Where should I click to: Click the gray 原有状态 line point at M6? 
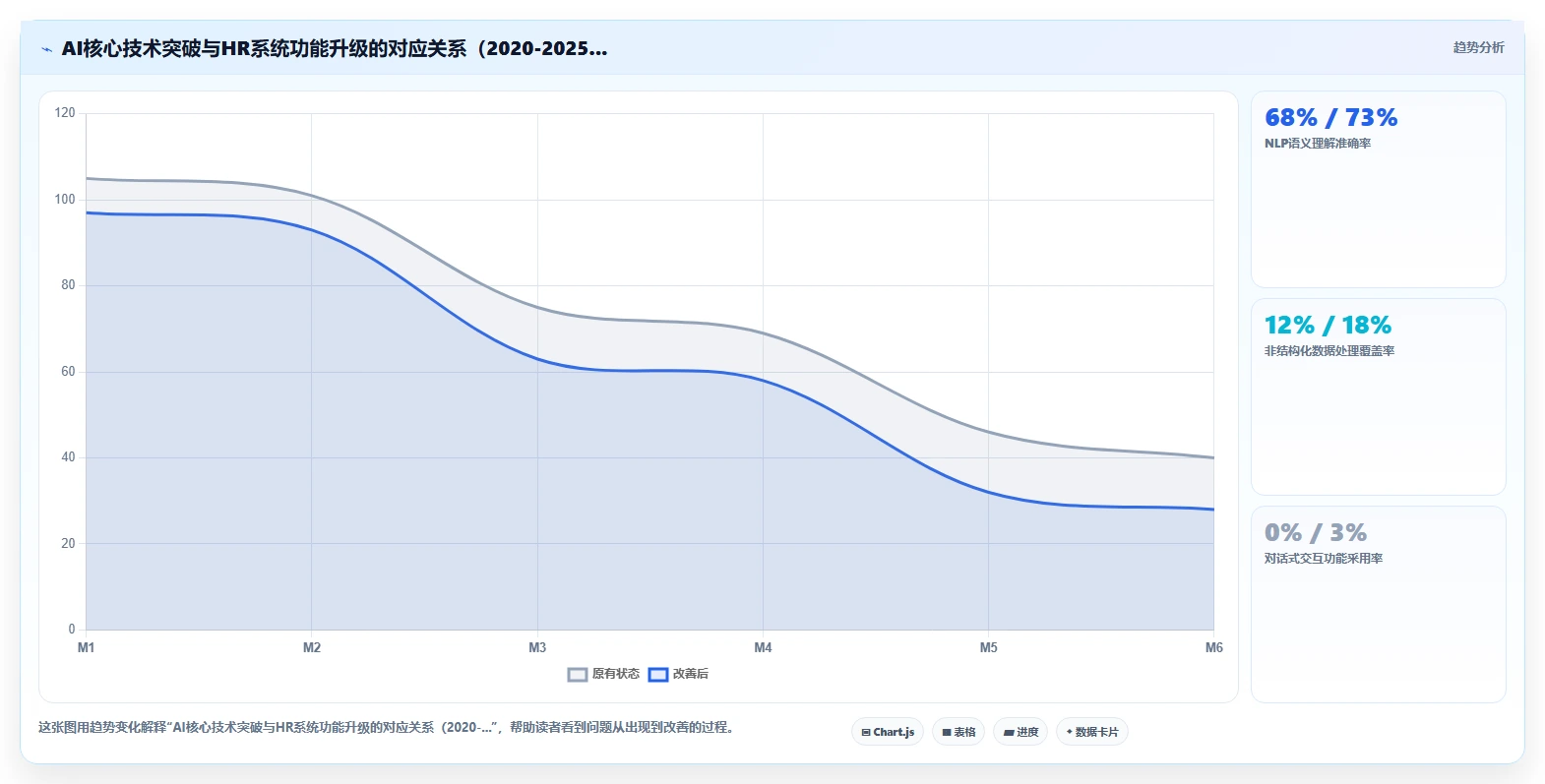[x=1213, y=457]
